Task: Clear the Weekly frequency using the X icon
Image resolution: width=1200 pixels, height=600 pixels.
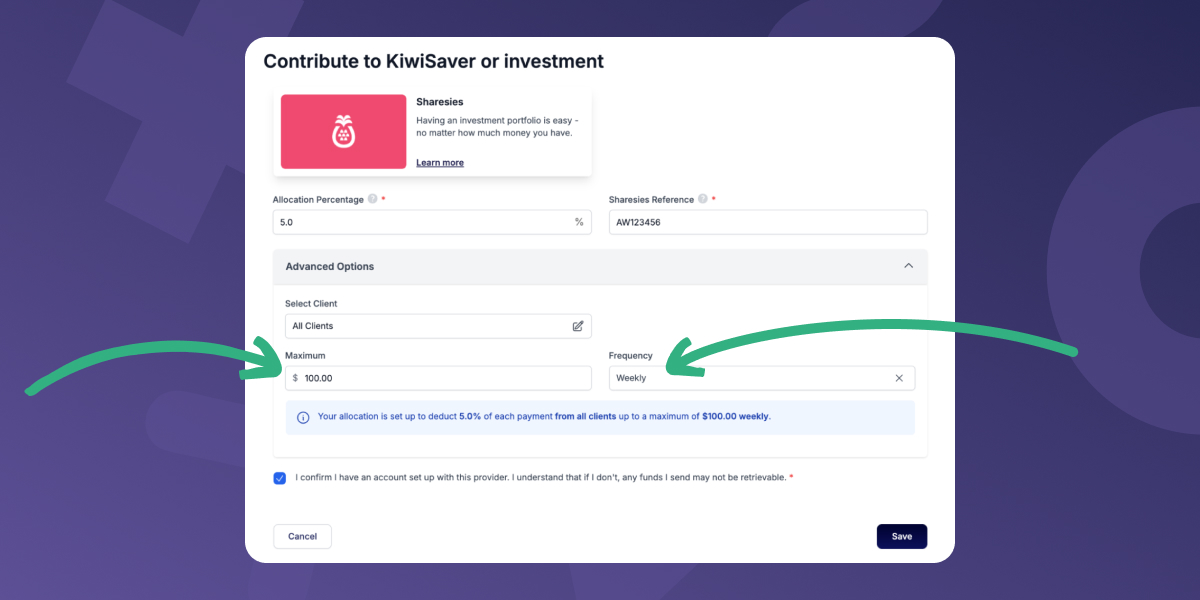Action: coord(899,377)
